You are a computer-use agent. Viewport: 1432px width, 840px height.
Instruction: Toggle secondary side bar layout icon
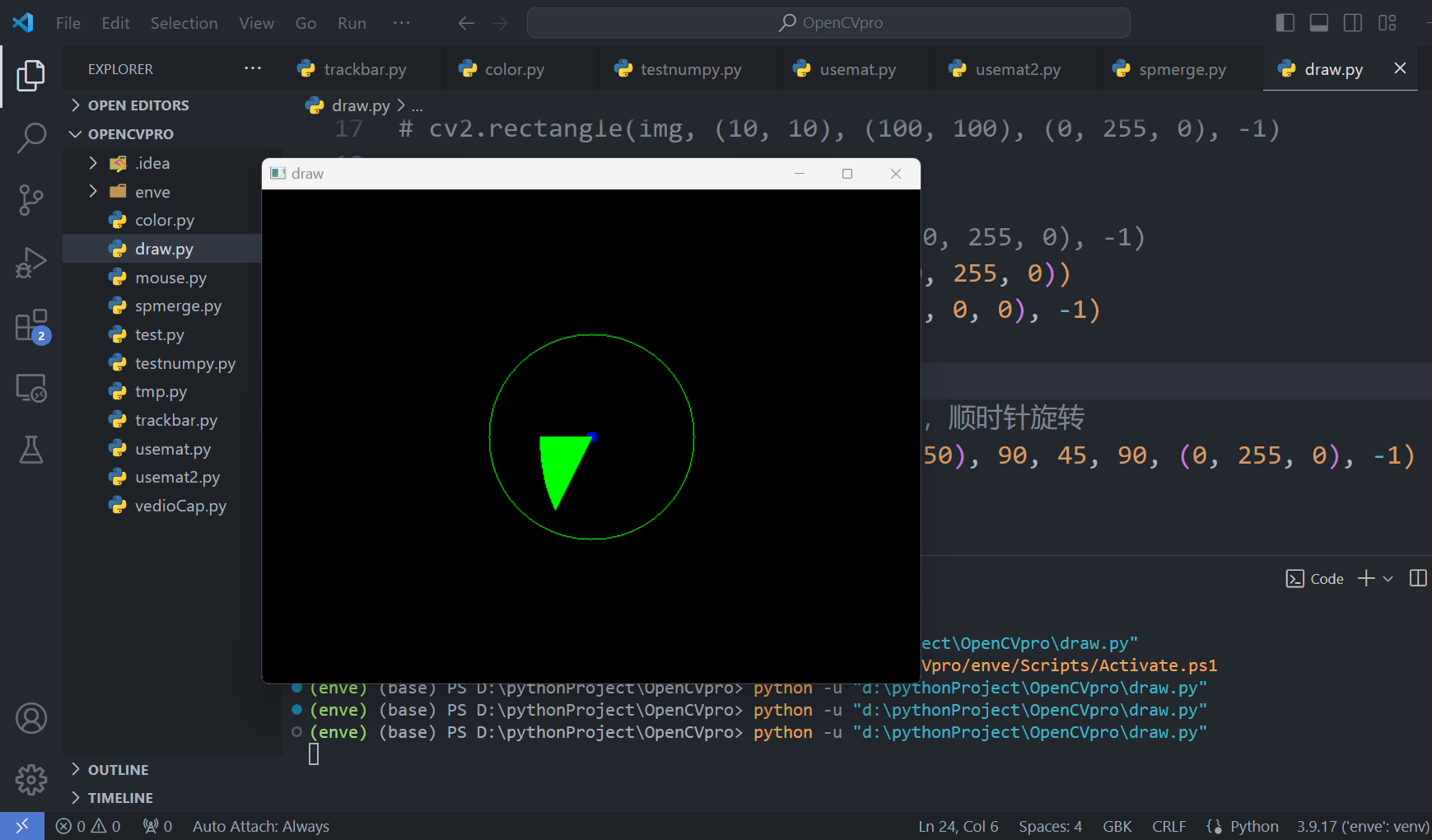tap(1352, 23)
